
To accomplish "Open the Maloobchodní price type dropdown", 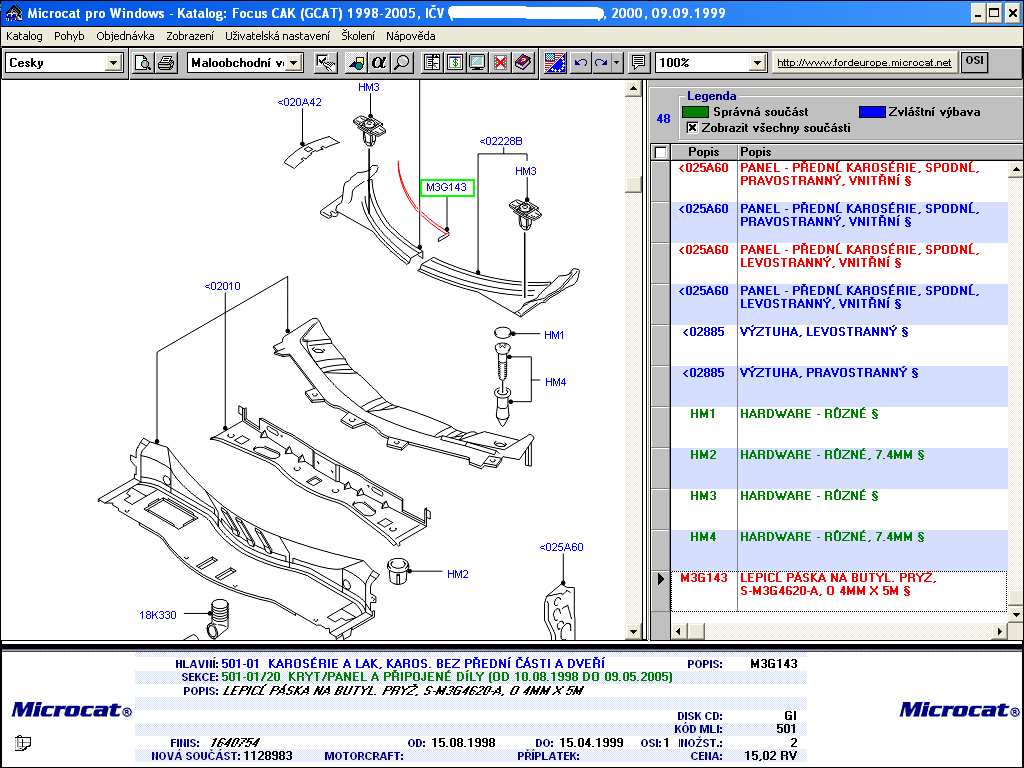I will [295, 63].
